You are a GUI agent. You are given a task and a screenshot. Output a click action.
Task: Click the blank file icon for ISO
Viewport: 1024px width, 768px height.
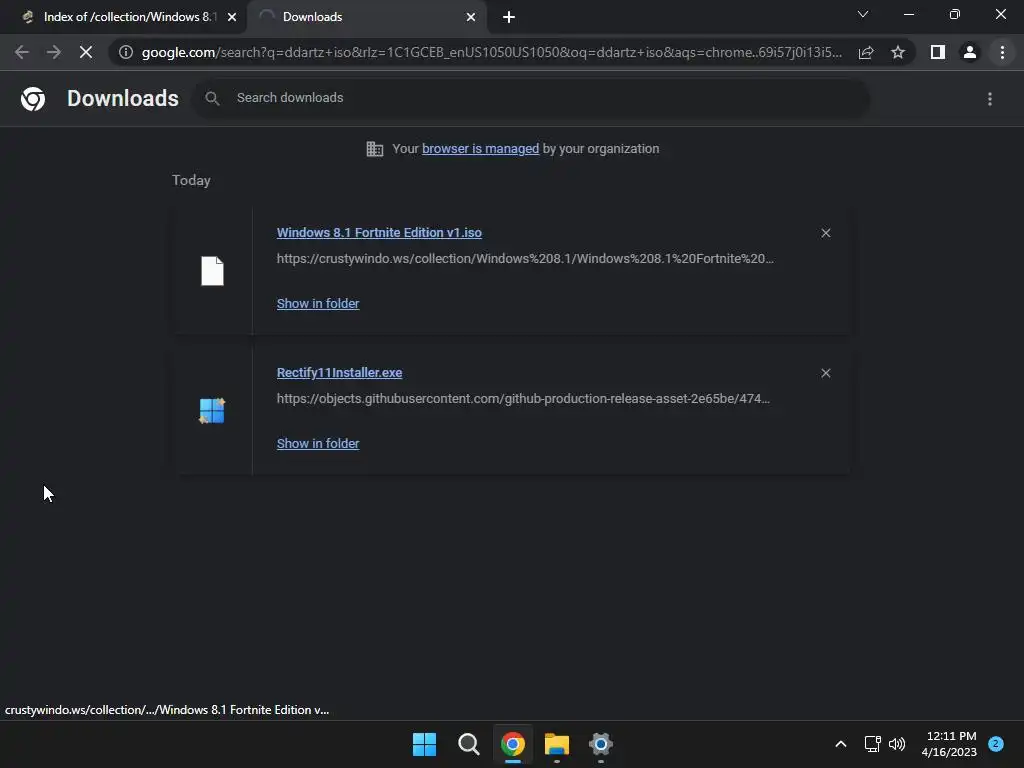tap(212, 271)
